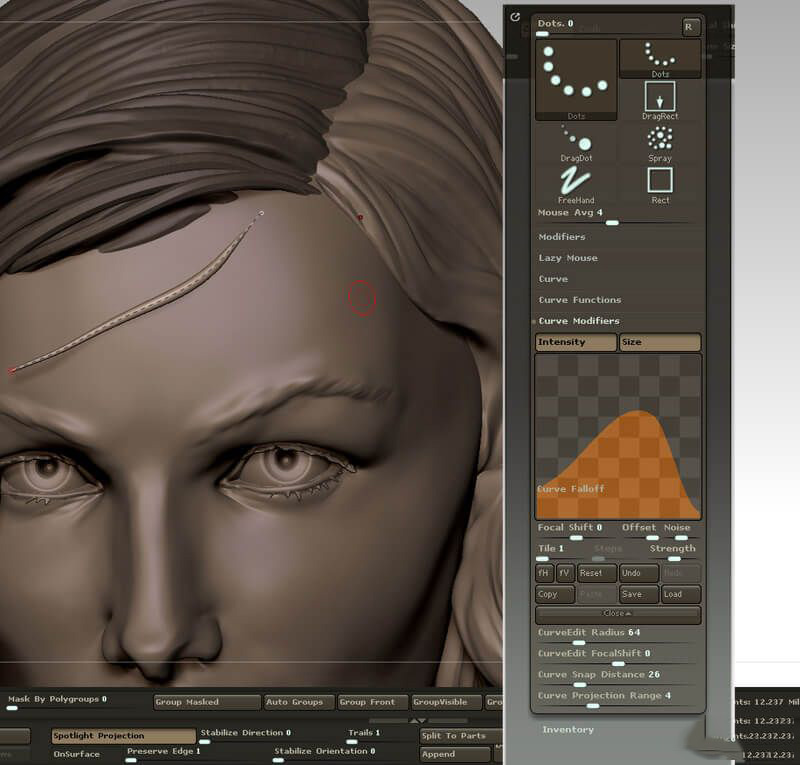This screenshot has width=800, height=765.
Task: Expand the Lazy Mouse section
Action: pyautogui.click(x=568, y=258)
